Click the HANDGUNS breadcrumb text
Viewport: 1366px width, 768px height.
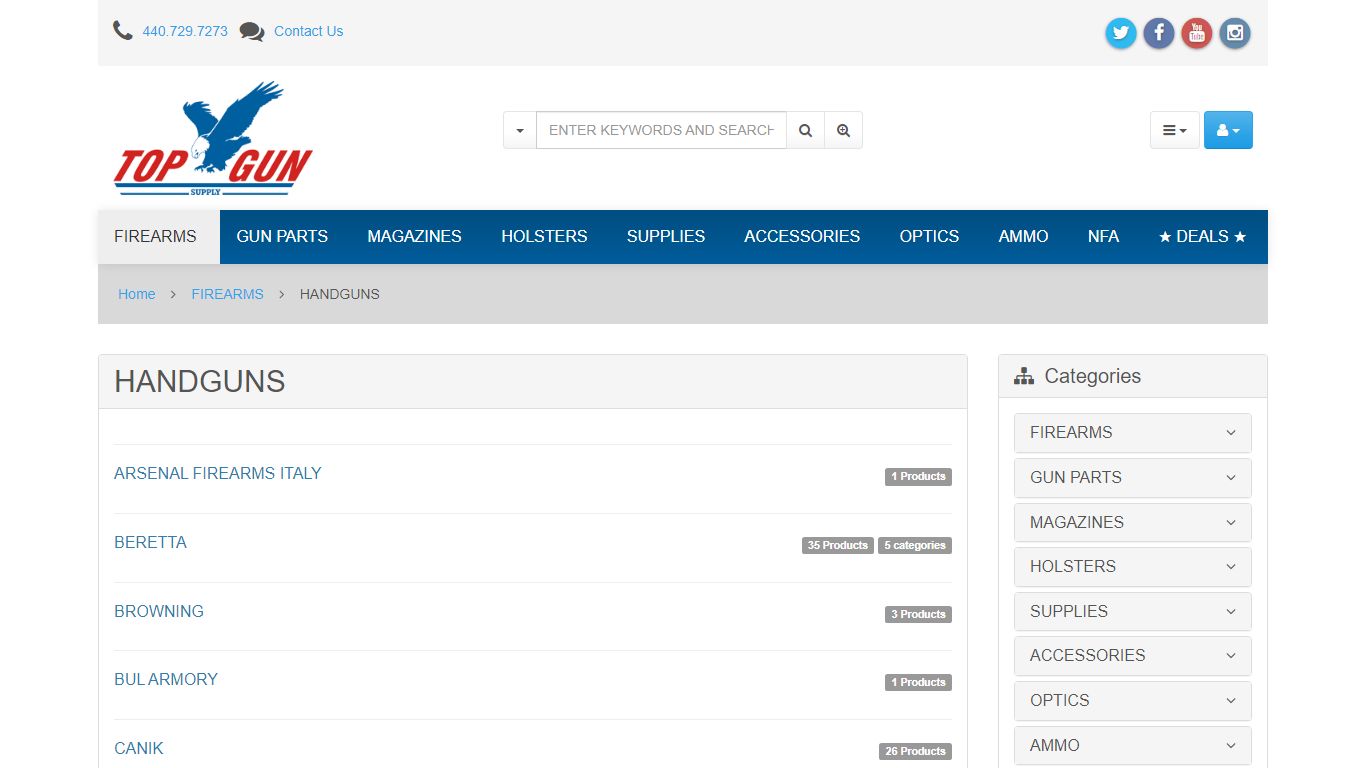tap(340, 294)
